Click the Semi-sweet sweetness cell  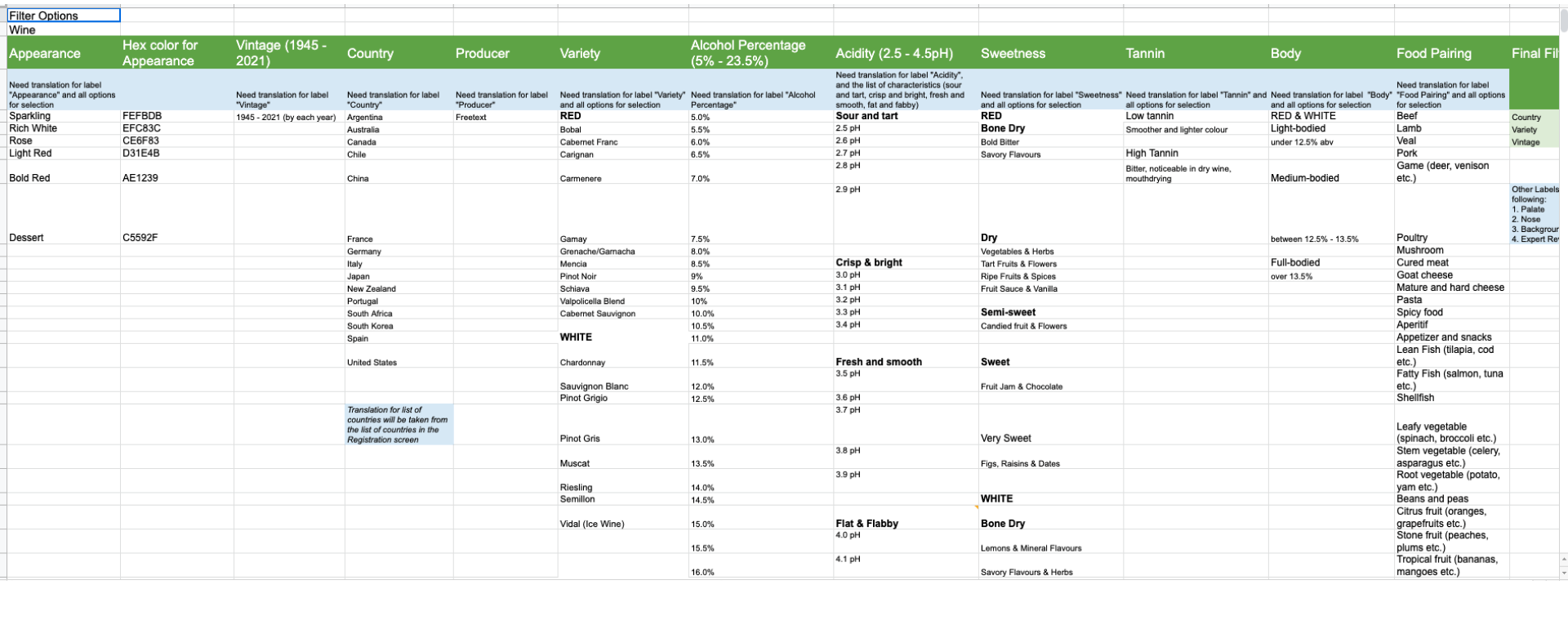point(1008,312)
